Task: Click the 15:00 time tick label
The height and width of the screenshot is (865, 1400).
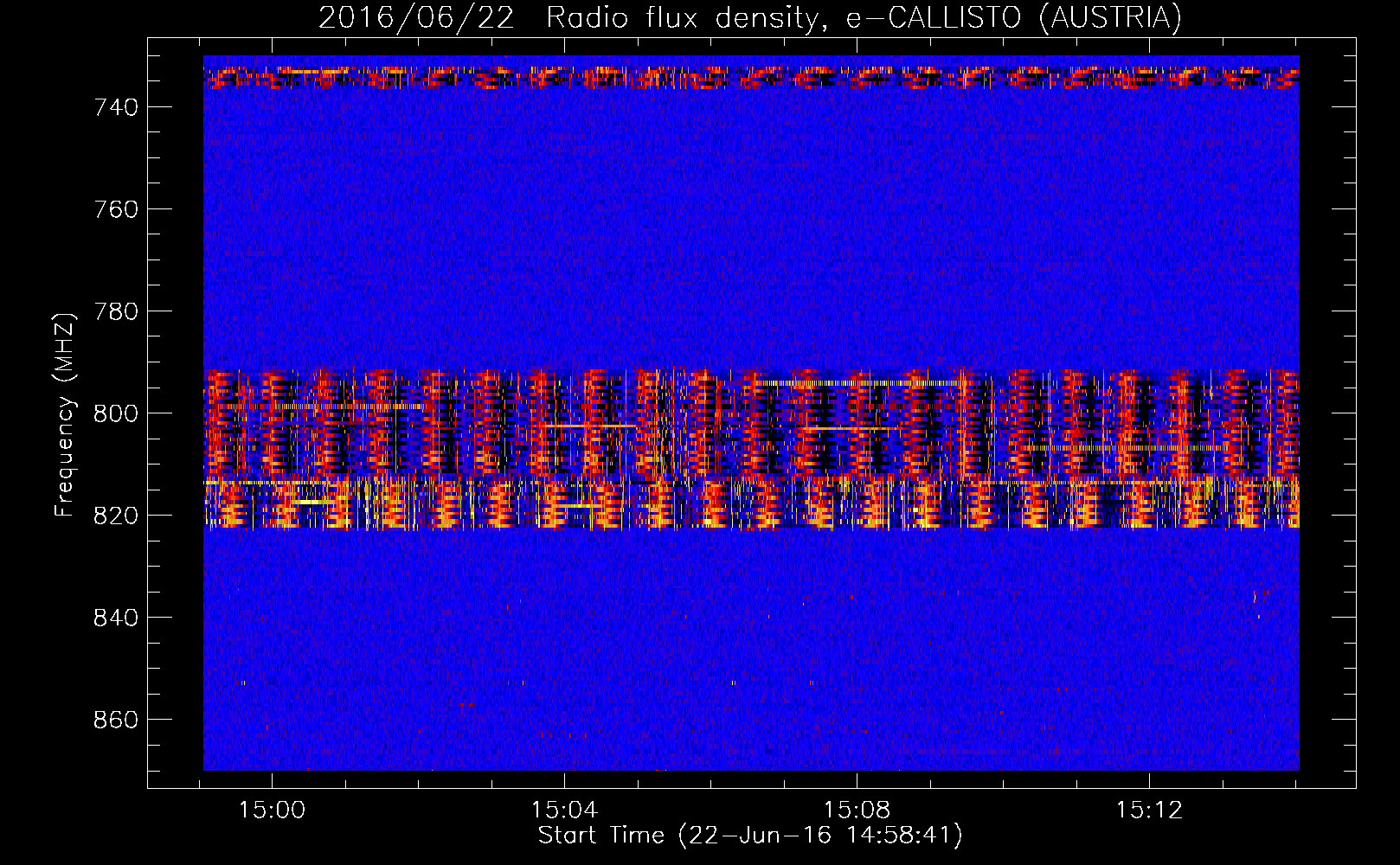Action: [273, 811]
